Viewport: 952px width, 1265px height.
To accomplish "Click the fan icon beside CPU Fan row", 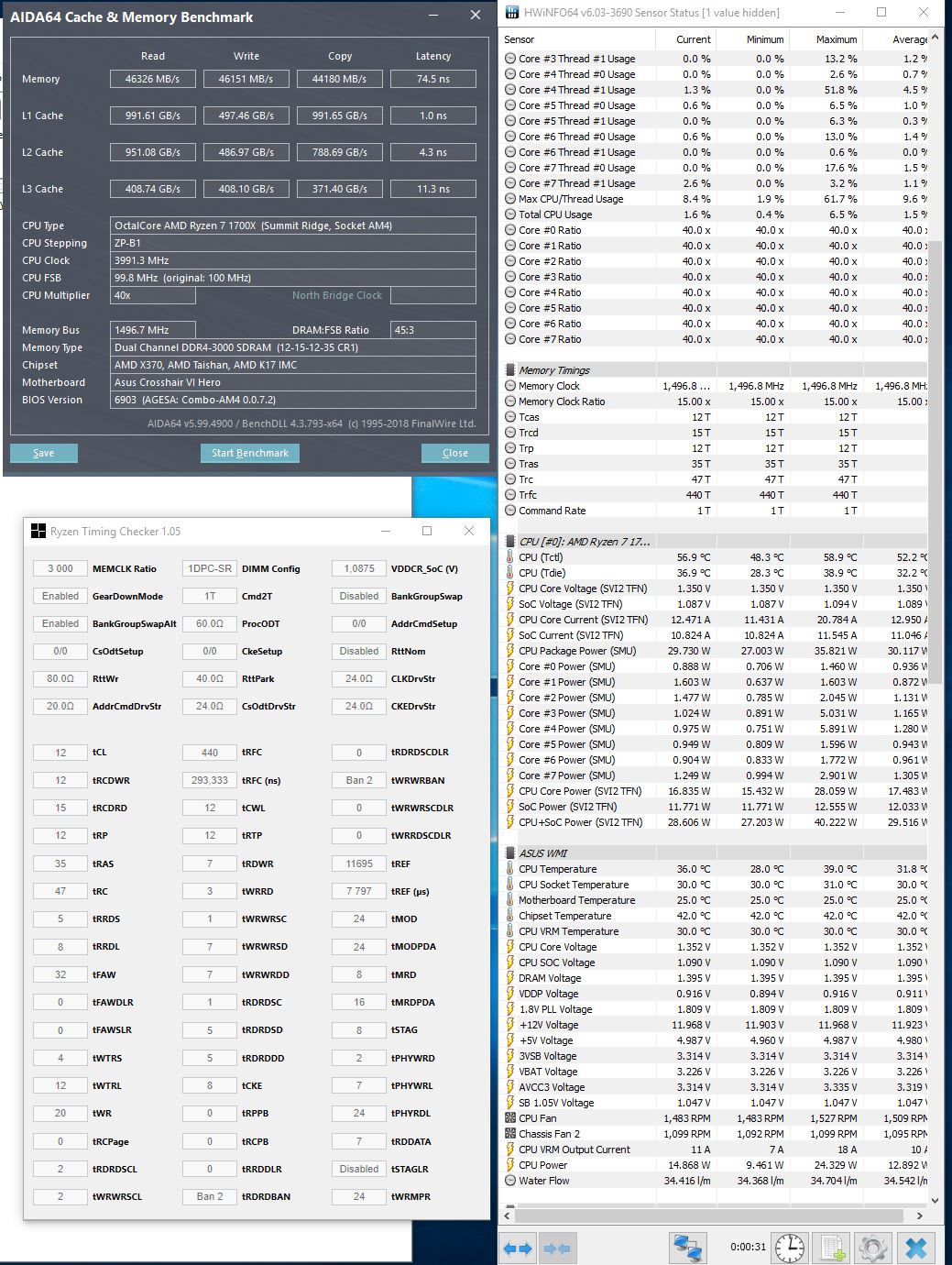I will 510,1118.
